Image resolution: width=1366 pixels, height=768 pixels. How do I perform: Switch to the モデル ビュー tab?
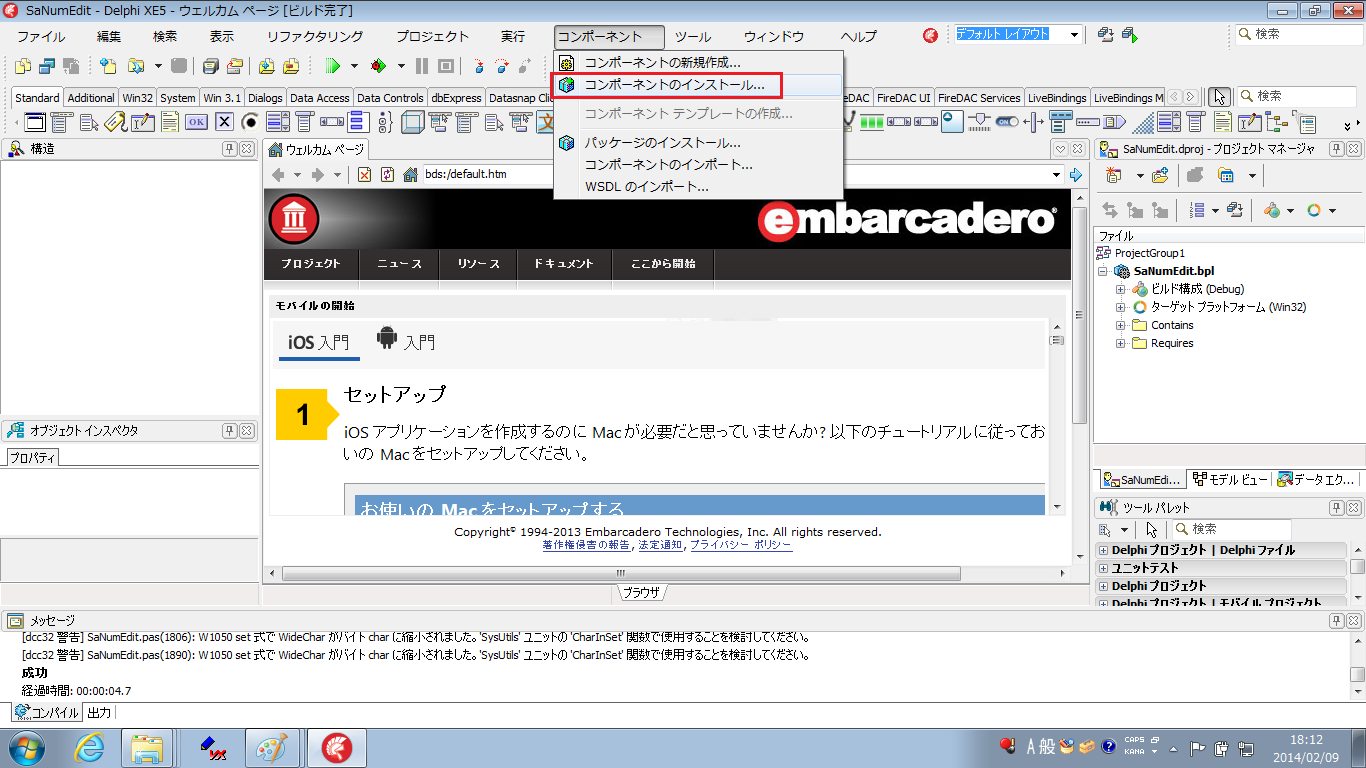[x=1230, y=480]
